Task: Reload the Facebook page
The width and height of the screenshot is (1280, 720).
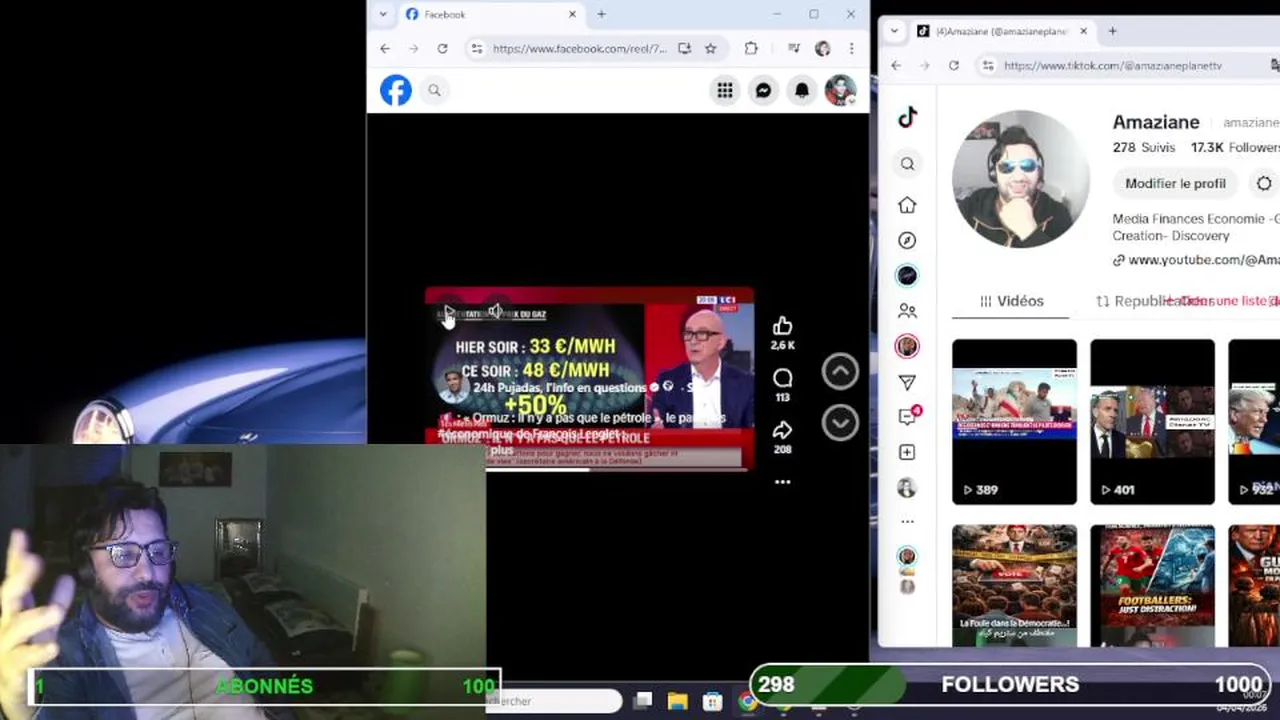Action: pyautogui.click(x=442, y=48)
